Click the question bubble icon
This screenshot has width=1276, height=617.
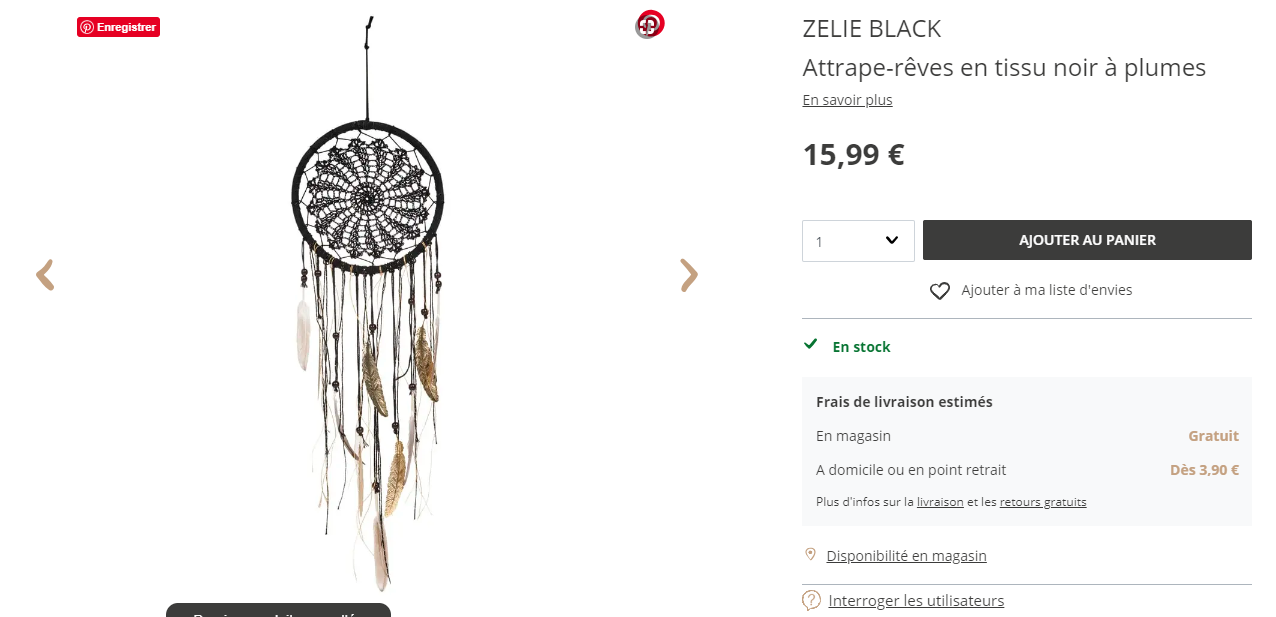coord(811,601)
